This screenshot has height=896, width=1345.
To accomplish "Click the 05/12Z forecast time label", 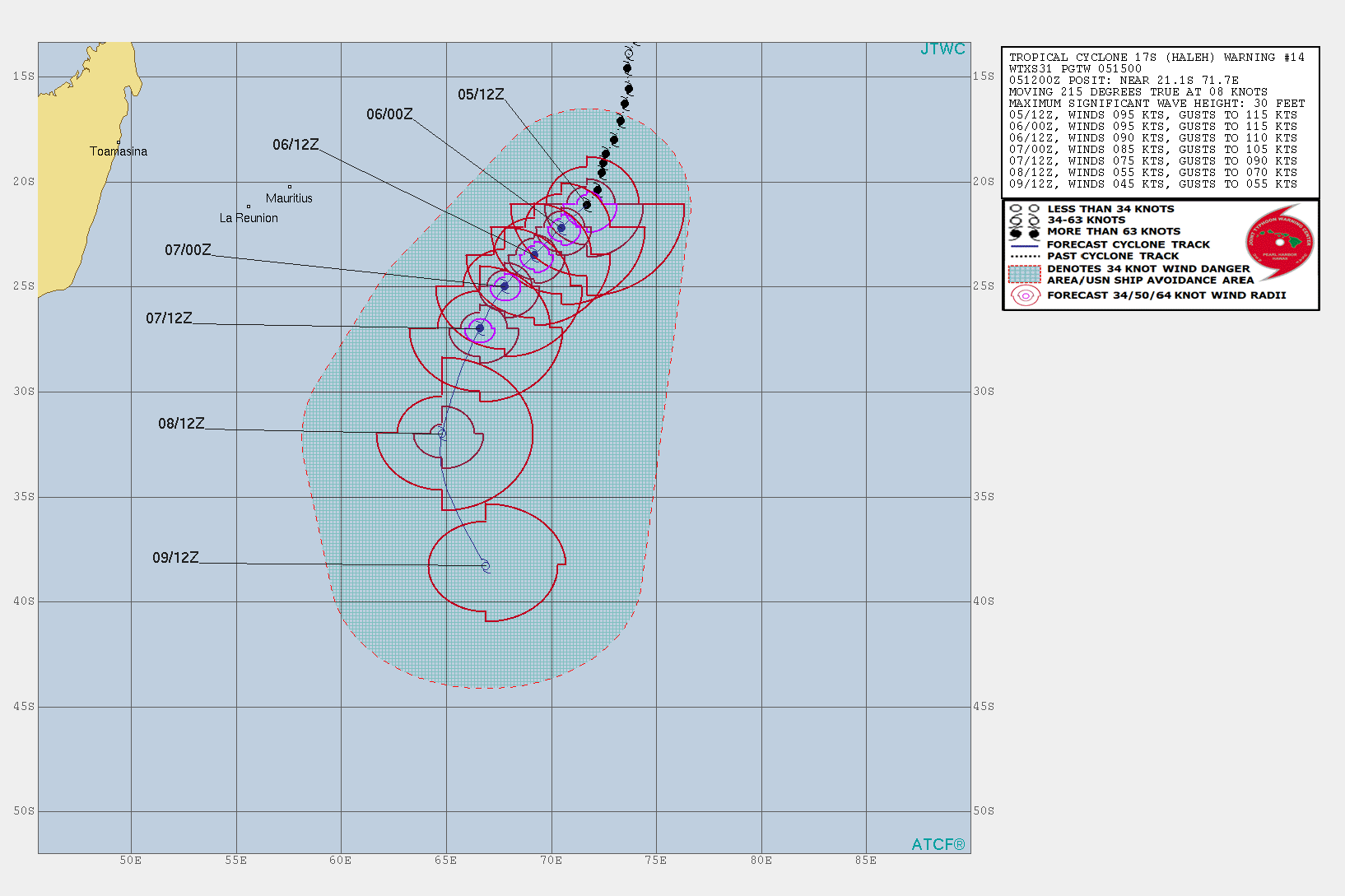I will (481, 95).
